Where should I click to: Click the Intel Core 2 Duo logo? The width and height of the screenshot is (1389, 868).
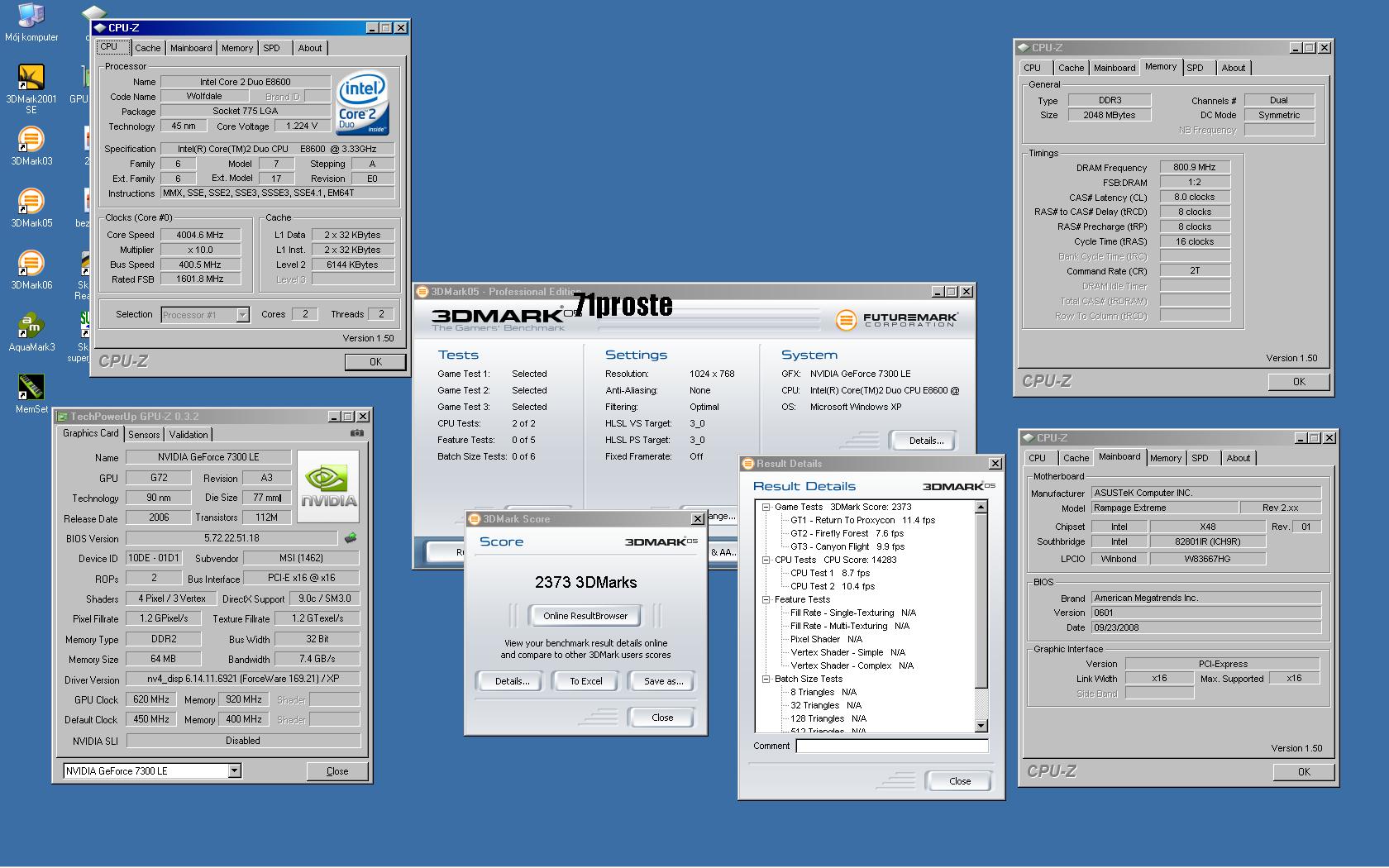pyautogui.click(x=362, y=105)
